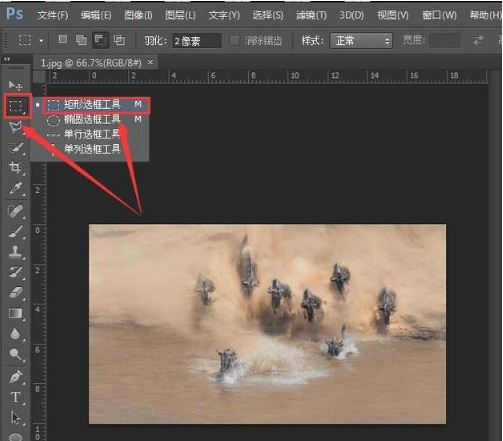
Task: Open the 文件(F) menu
Action: pos(53,15)
